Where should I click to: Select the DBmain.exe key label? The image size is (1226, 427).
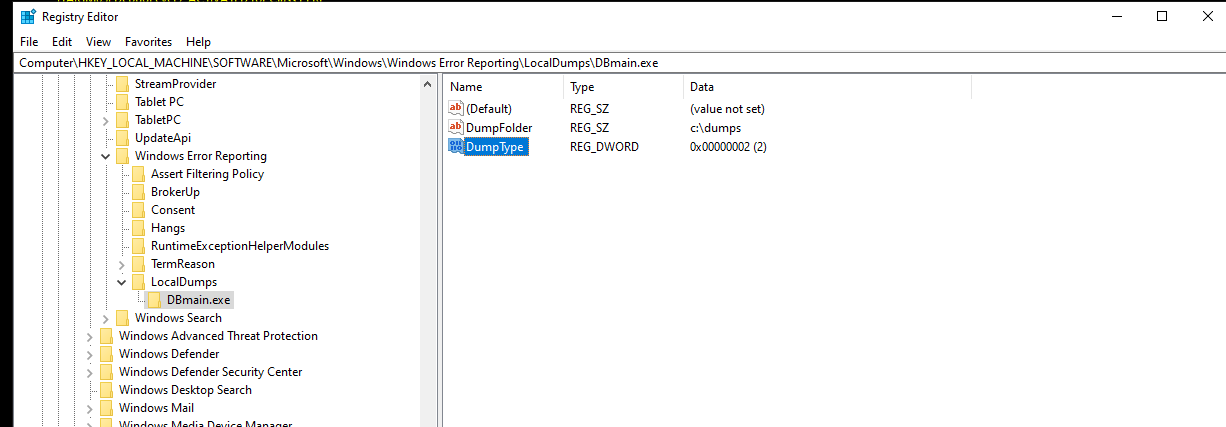click(199, 300)
